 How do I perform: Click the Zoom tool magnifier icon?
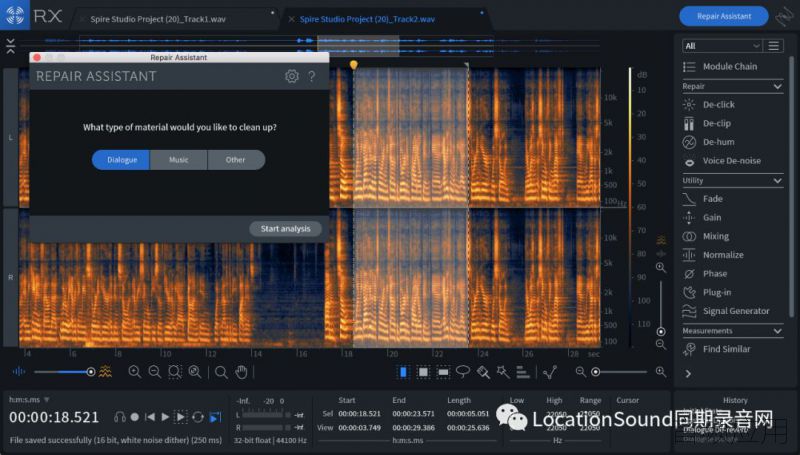point(221,372)
